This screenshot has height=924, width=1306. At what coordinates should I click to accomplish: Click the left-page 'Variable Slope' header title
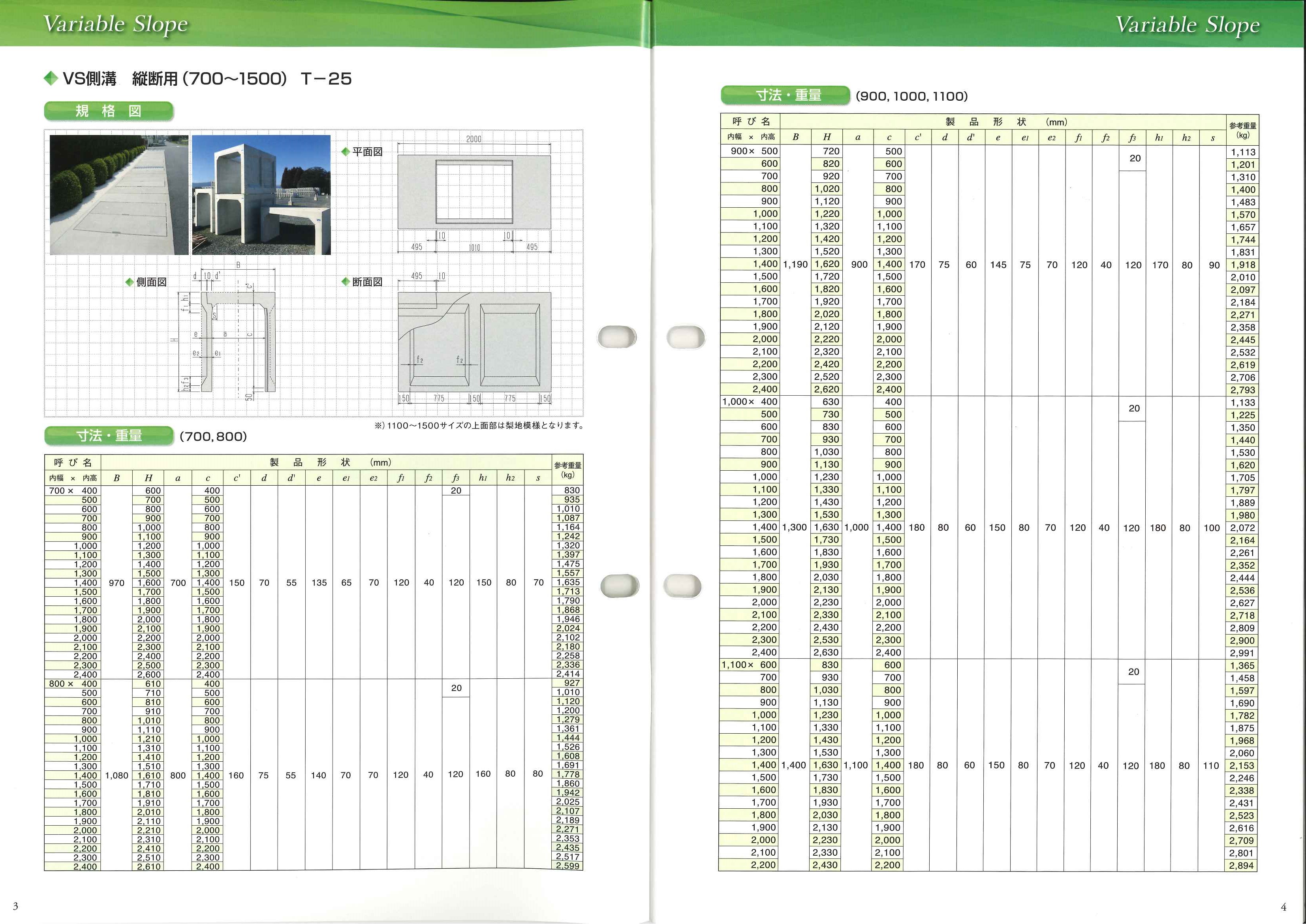click(x=116, y=24)
